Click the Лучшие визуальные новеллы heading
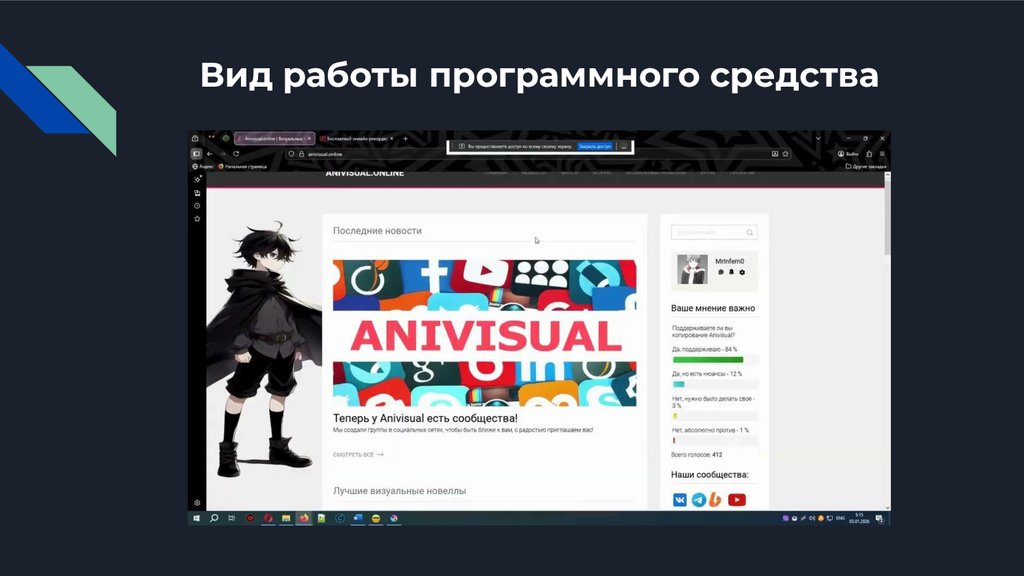This screenshot has width=1024, height=576. (400, 490)
